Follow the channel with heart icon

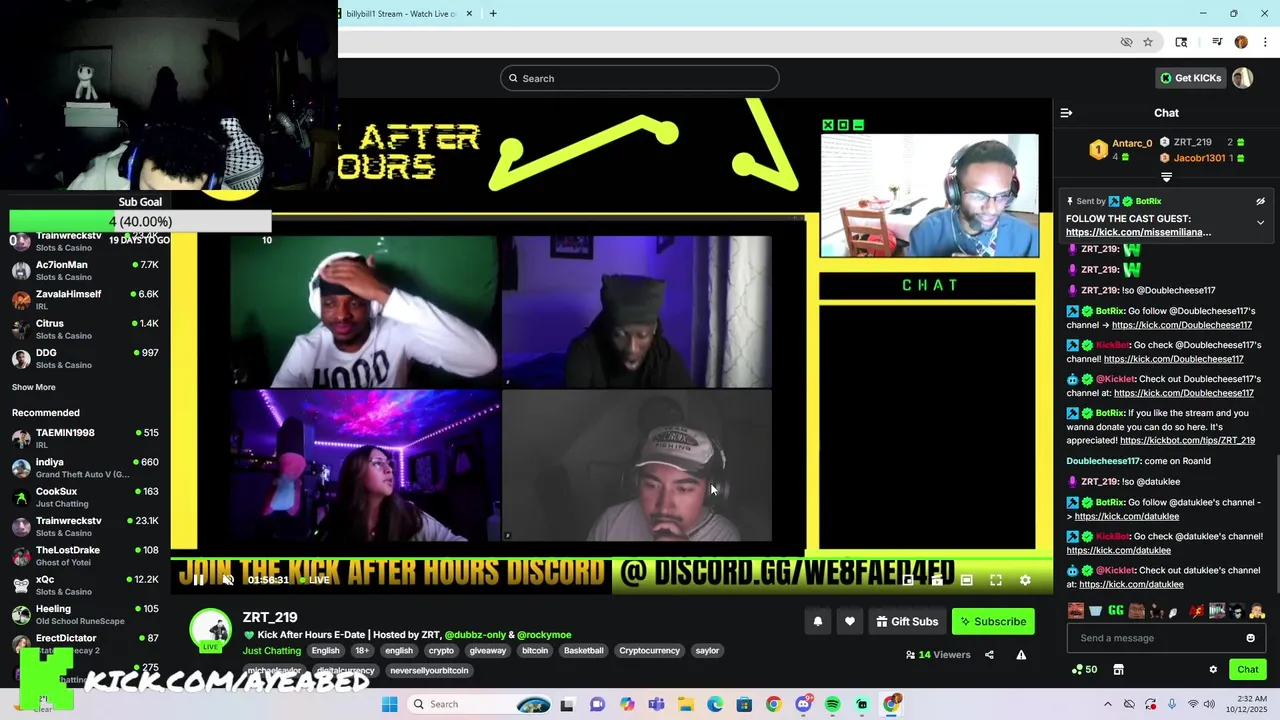850,622
